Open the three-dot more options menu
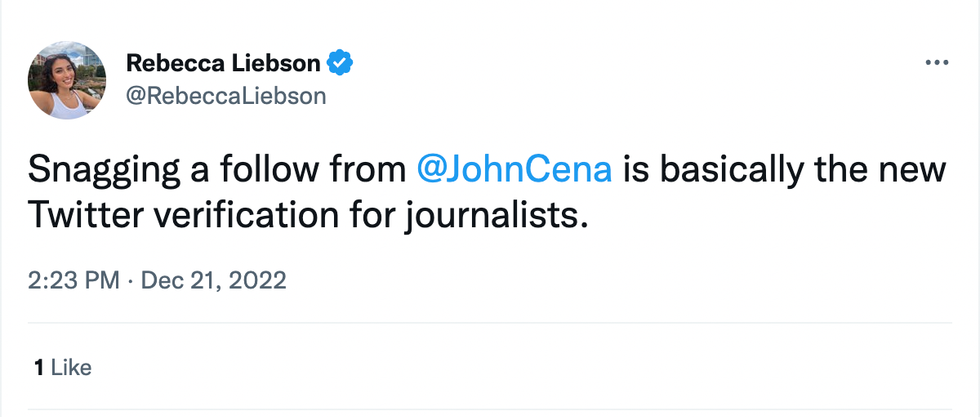 (x=936, y=63)
